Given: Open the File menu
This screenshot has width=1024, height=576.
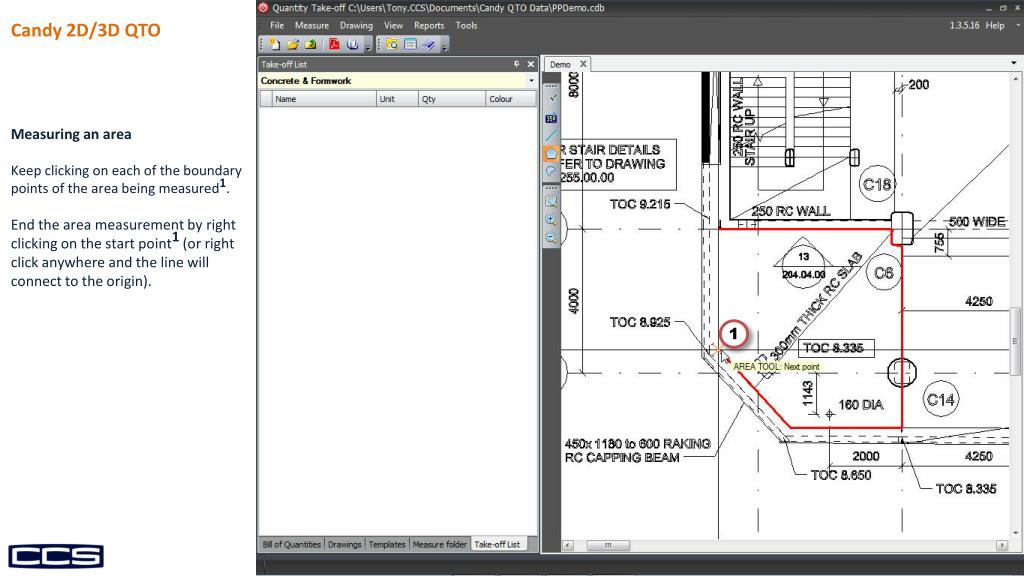Looking at the screenshot, I should [277, 25].
